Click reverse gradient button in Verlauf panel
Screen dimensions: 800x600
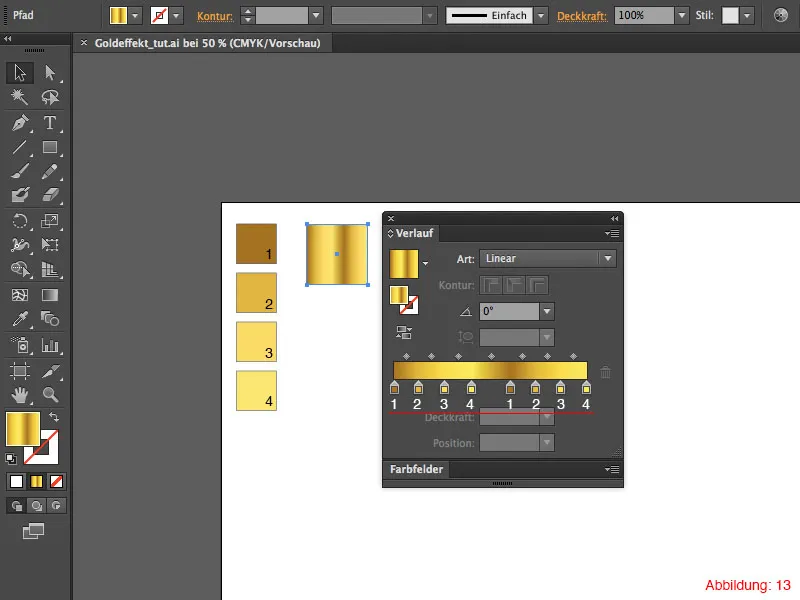pos(404,333)
